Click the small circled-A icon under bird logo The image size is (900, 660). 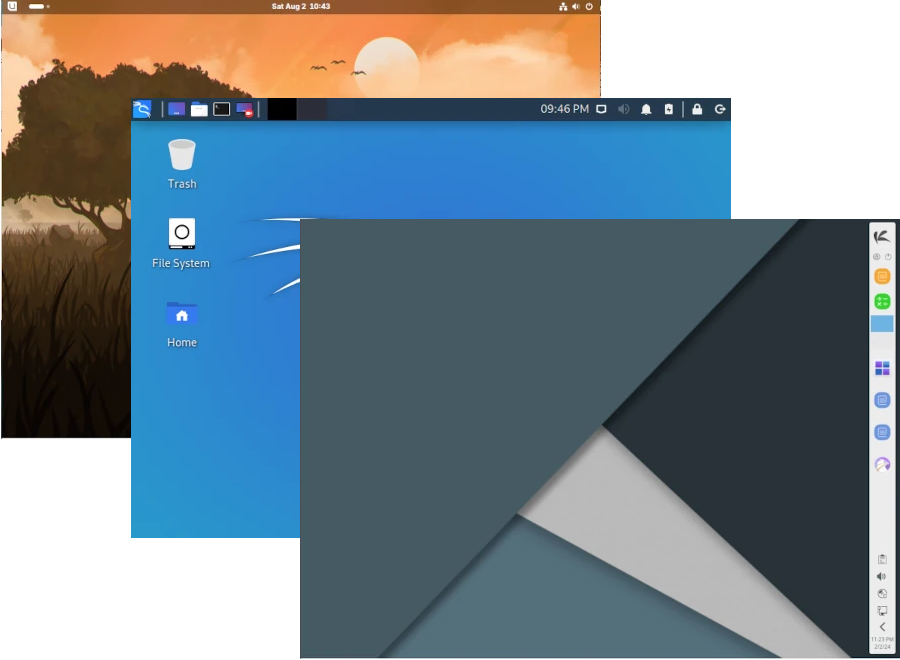pos(876,257)
